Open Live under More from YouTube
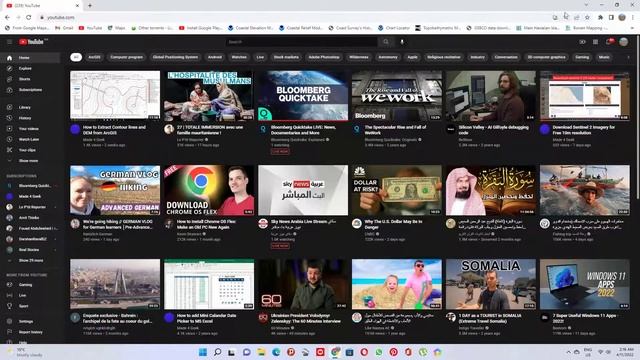 click(x=31, y=296)
